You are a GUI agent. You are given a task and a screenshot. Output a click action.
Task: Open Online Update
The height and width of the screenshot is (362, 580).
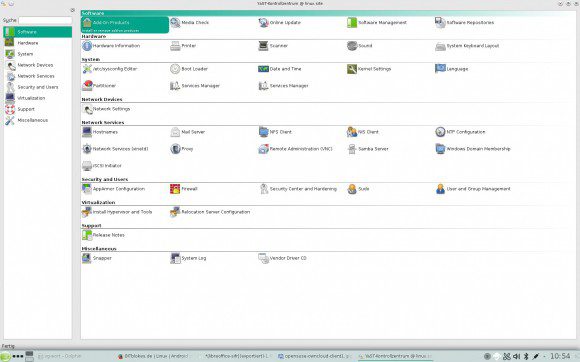pyautogui.click(x=280, y=23)
